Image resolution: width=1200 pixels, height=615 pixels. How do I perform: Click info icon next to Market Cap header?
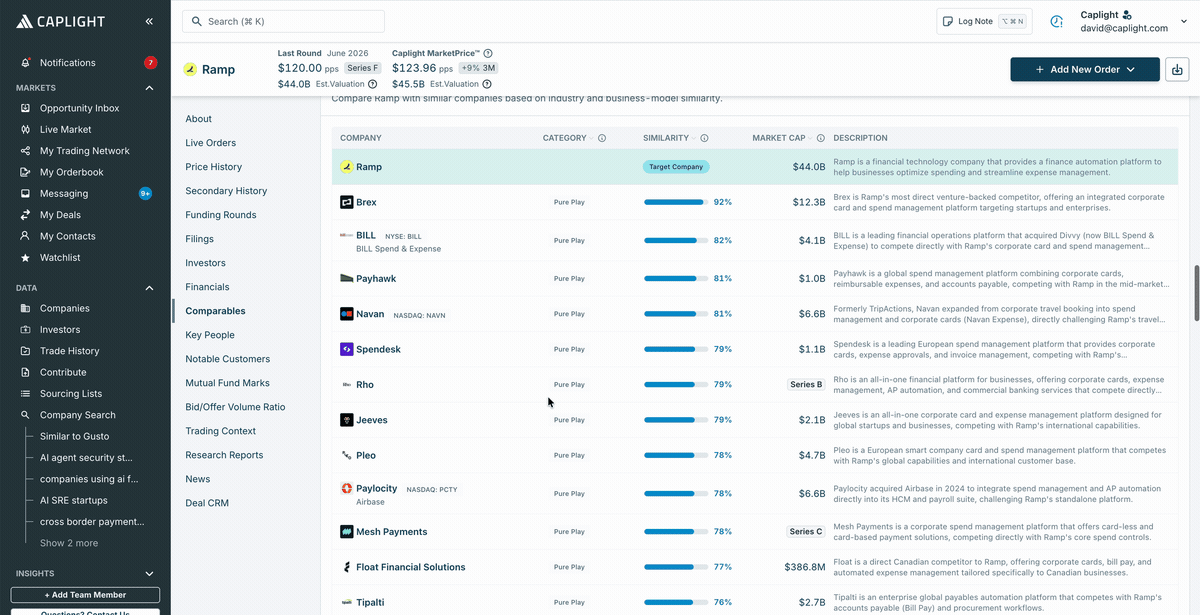tap(821, 138)
